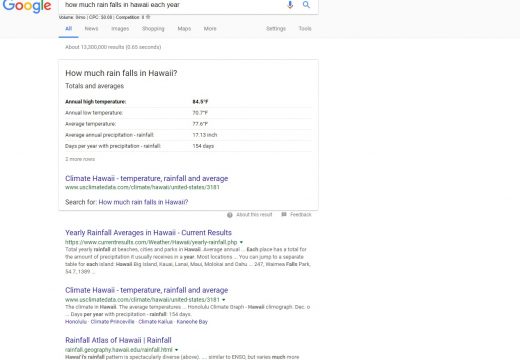Switch to the News tab
The image size is (520, 360).
91,29
